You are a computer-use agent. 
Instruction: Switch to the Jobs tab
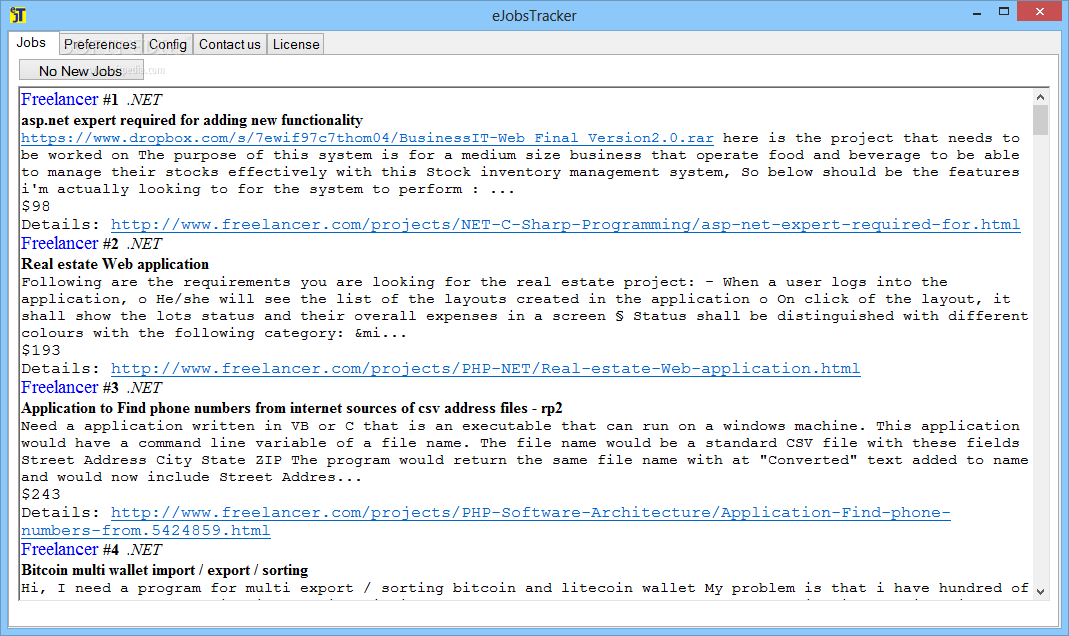pos(32,42)
